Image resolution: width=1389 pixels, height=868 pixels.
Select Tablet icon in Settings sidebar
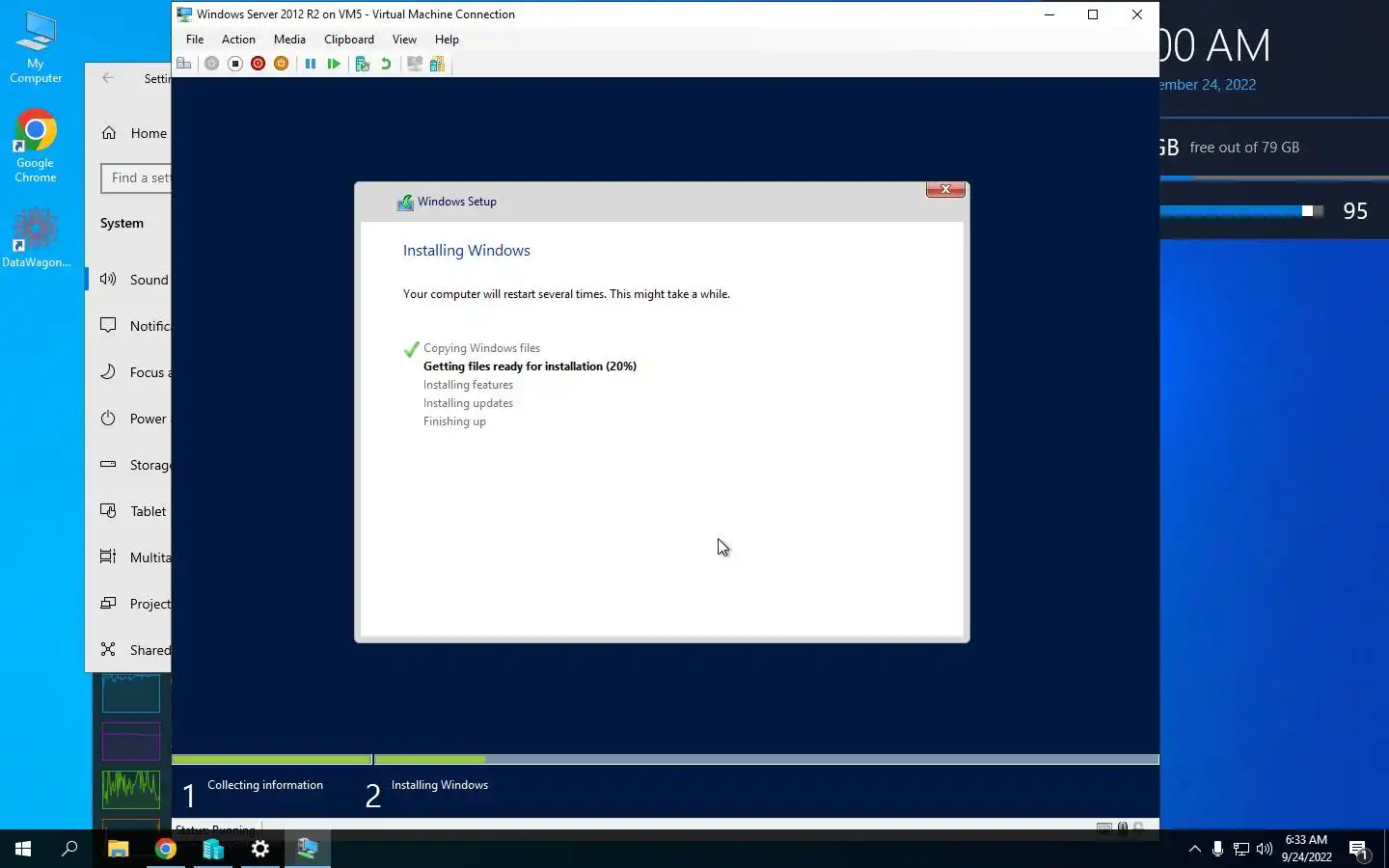[x=108, y=510]
